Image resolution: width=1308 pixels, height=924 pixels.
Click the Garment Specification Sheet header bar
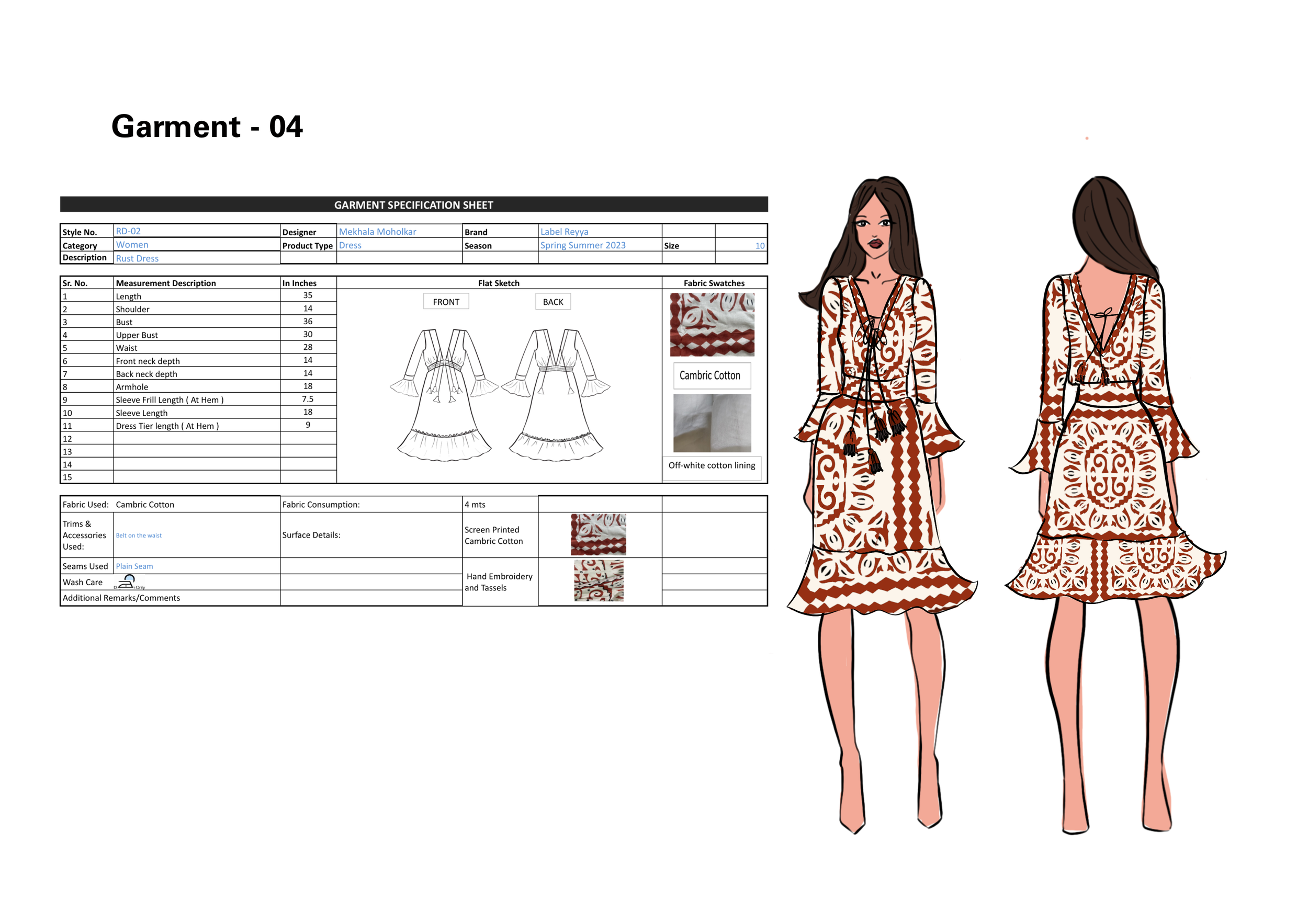(414, 204)
